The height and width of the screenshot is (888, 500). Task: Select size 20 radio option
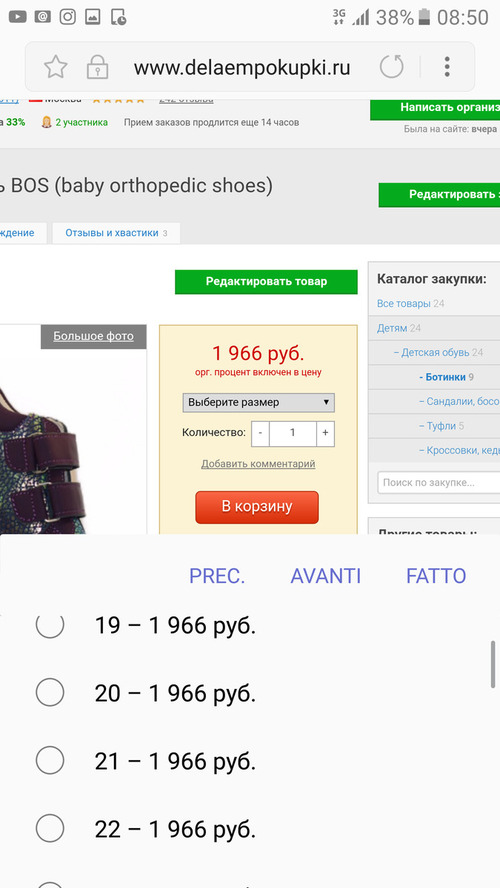pos(50,692)
